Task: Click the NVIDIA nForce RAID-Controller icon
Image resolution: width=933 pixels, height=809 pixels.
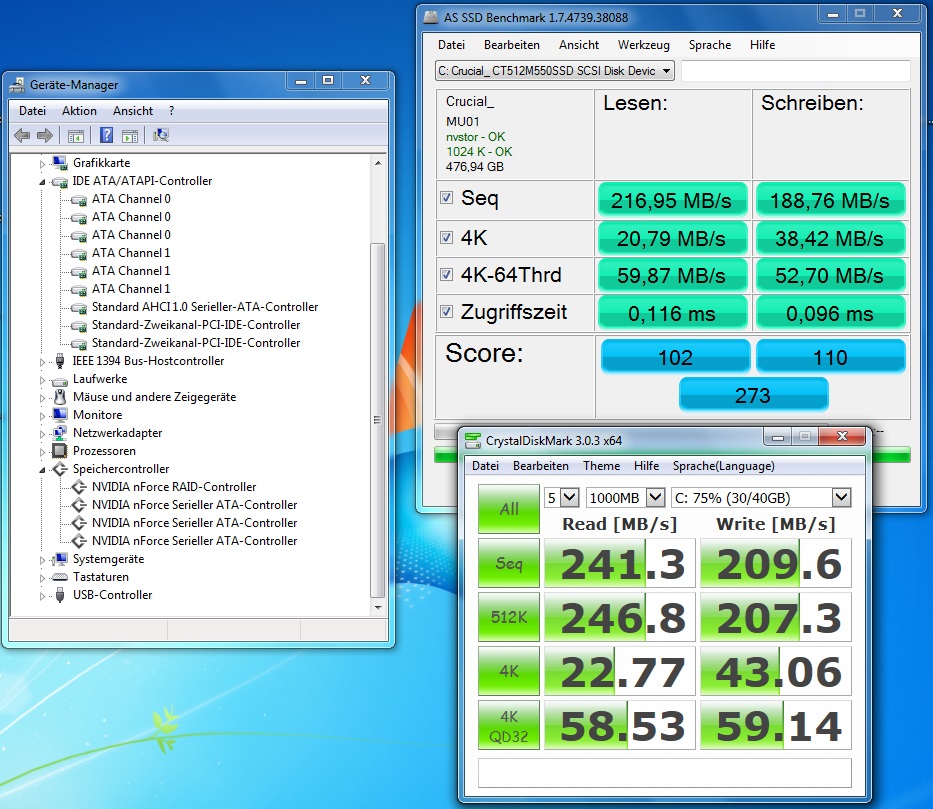Action: pos(79,487)
